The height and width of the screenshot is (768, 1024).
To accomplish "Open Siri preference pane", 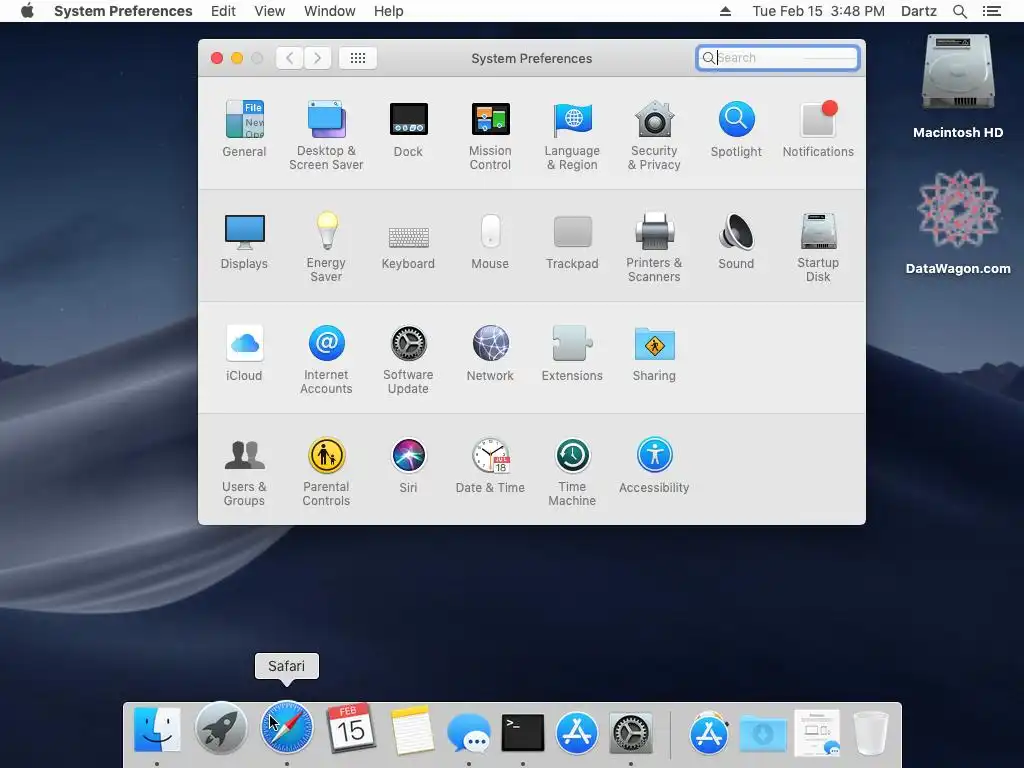I will point(408,466).
